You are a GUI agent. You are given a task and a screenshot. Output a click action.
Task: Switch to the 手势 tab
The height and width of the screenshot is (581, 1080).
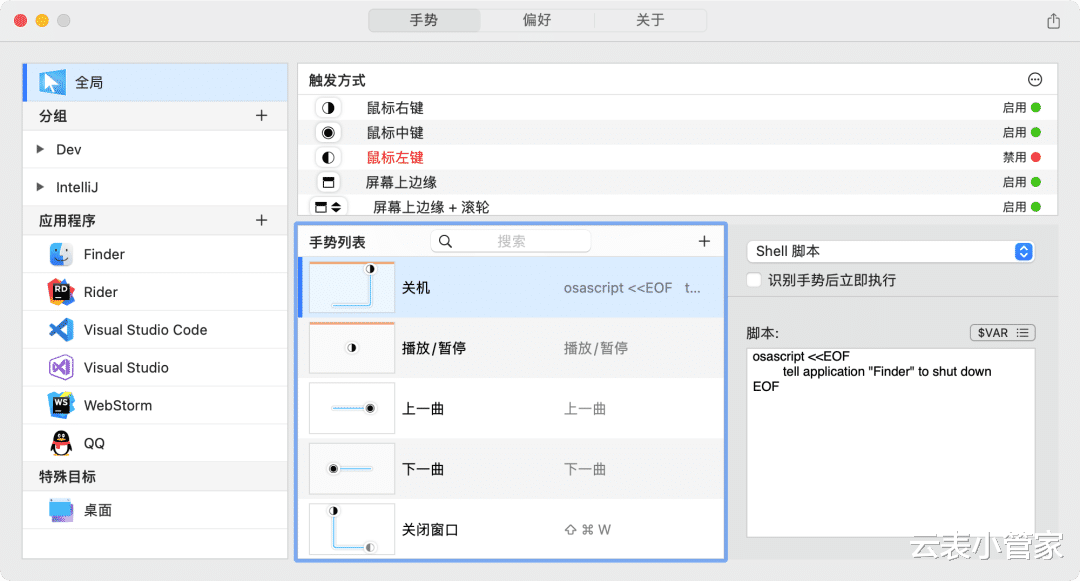424,20
